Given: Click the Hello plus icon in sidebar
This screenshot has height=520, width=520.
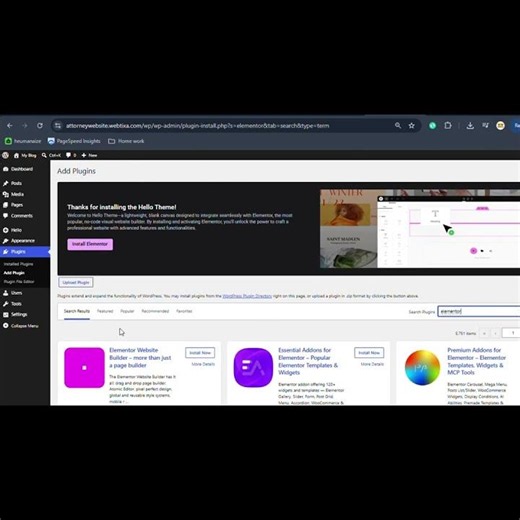Looking at the screenshot, I should 6,230.
